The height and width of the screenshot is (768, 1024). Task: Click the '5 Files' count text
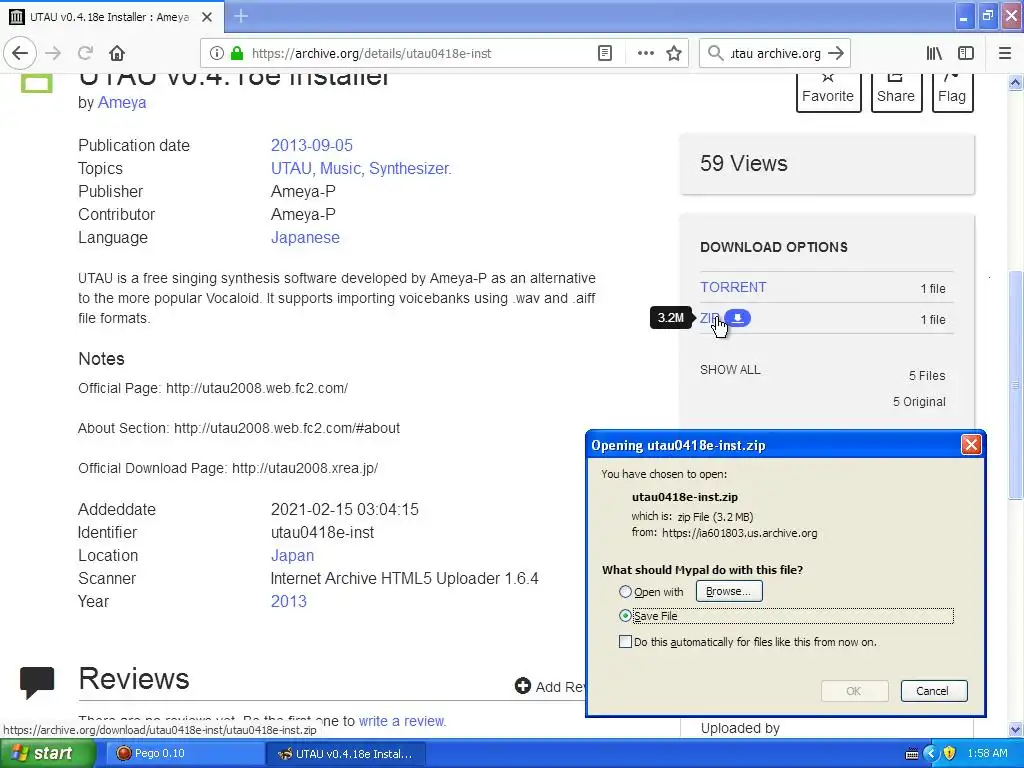pos(927,376)
